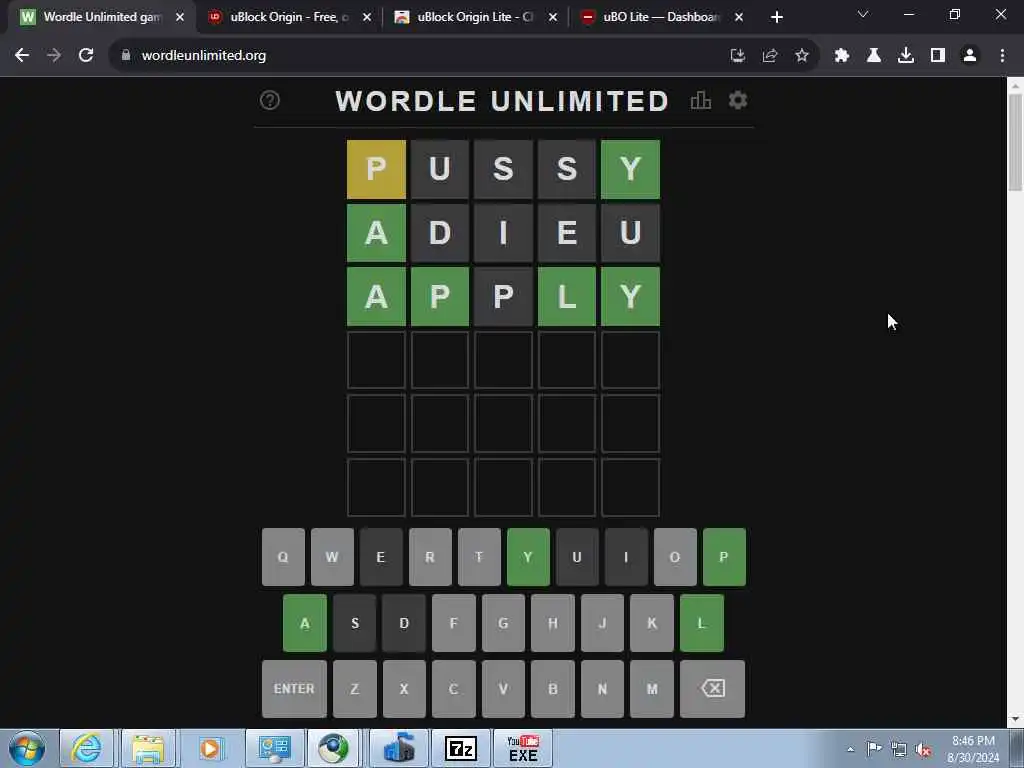Click the scrollbar down arrow
1024x768 pixels.
click(x=1015, y=720)
